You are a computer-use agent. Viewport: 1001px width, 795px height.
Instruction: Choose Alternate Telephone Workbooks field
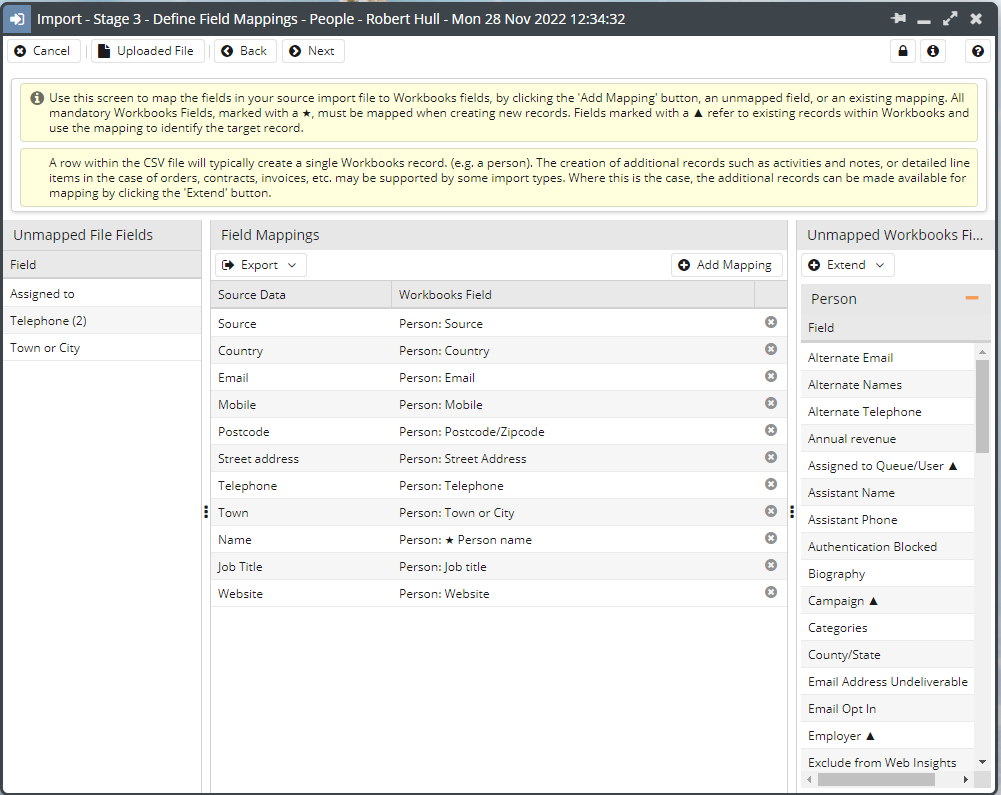click(887, 412)
